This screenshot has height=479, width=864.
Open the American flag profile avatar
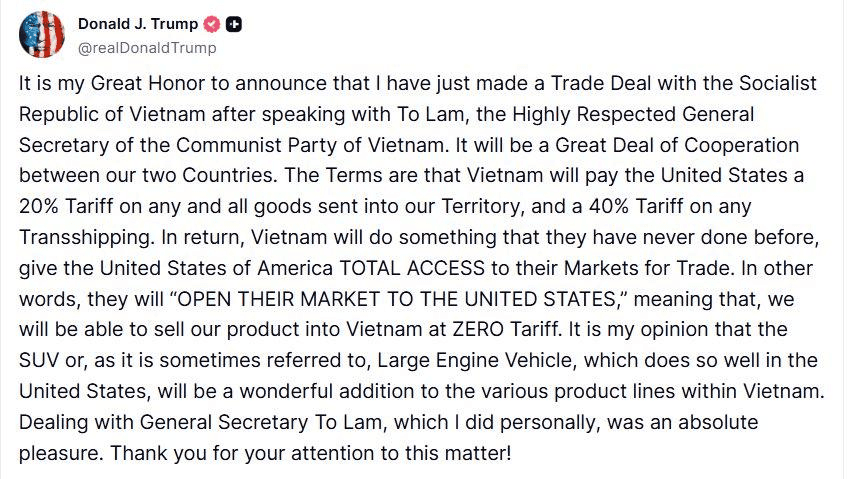(42, 34)
